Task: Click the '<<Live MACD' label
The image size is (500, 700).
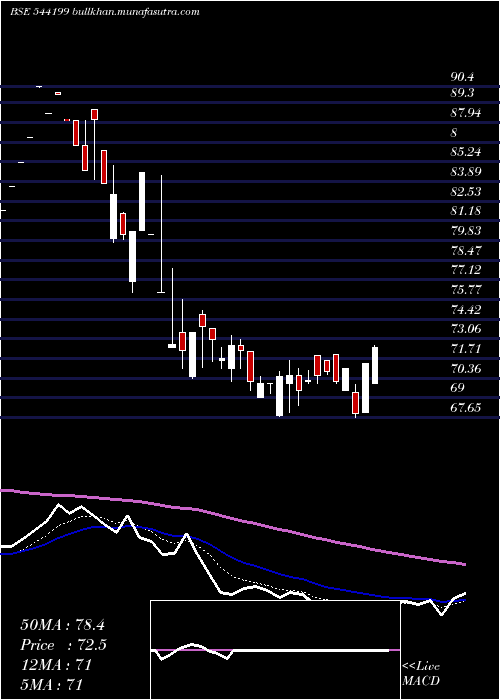Action: pos(421,674)
